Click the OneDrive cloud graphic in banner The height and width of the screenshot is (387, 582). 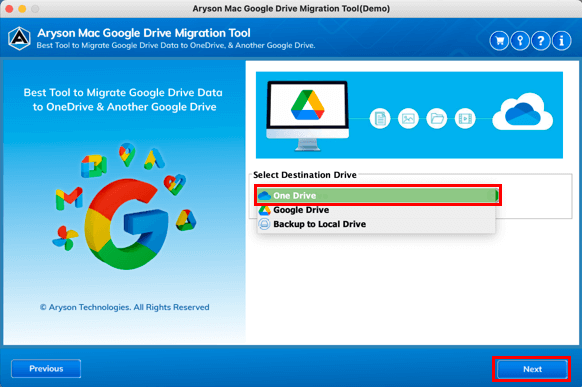pos(523,112)
